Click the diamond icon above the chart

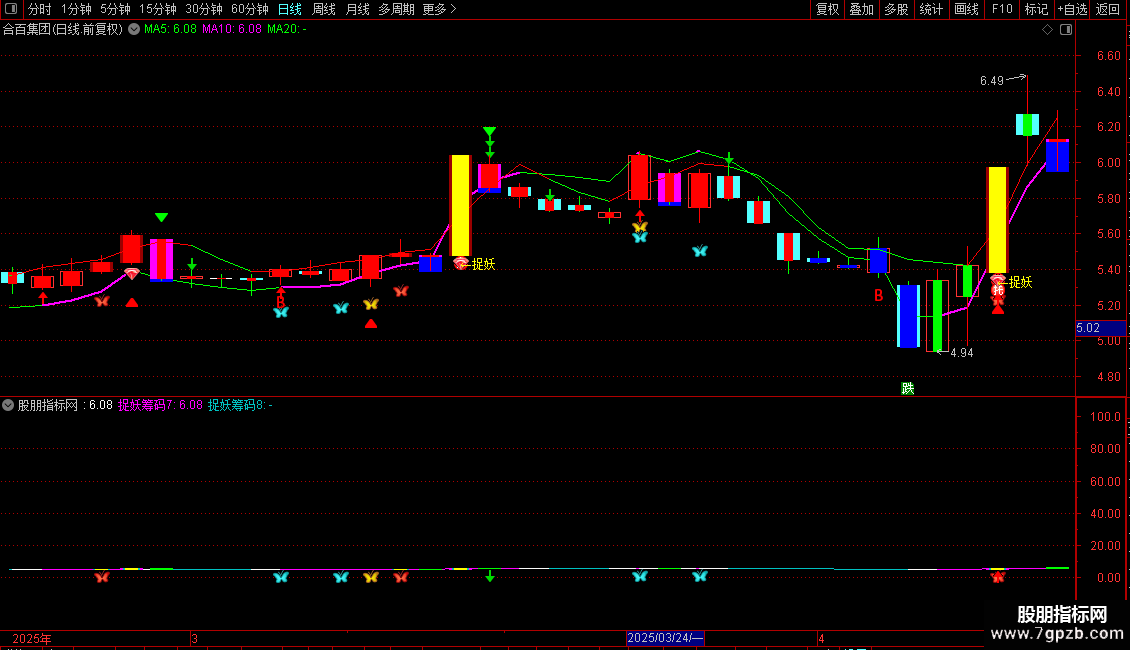[1048, 30]
